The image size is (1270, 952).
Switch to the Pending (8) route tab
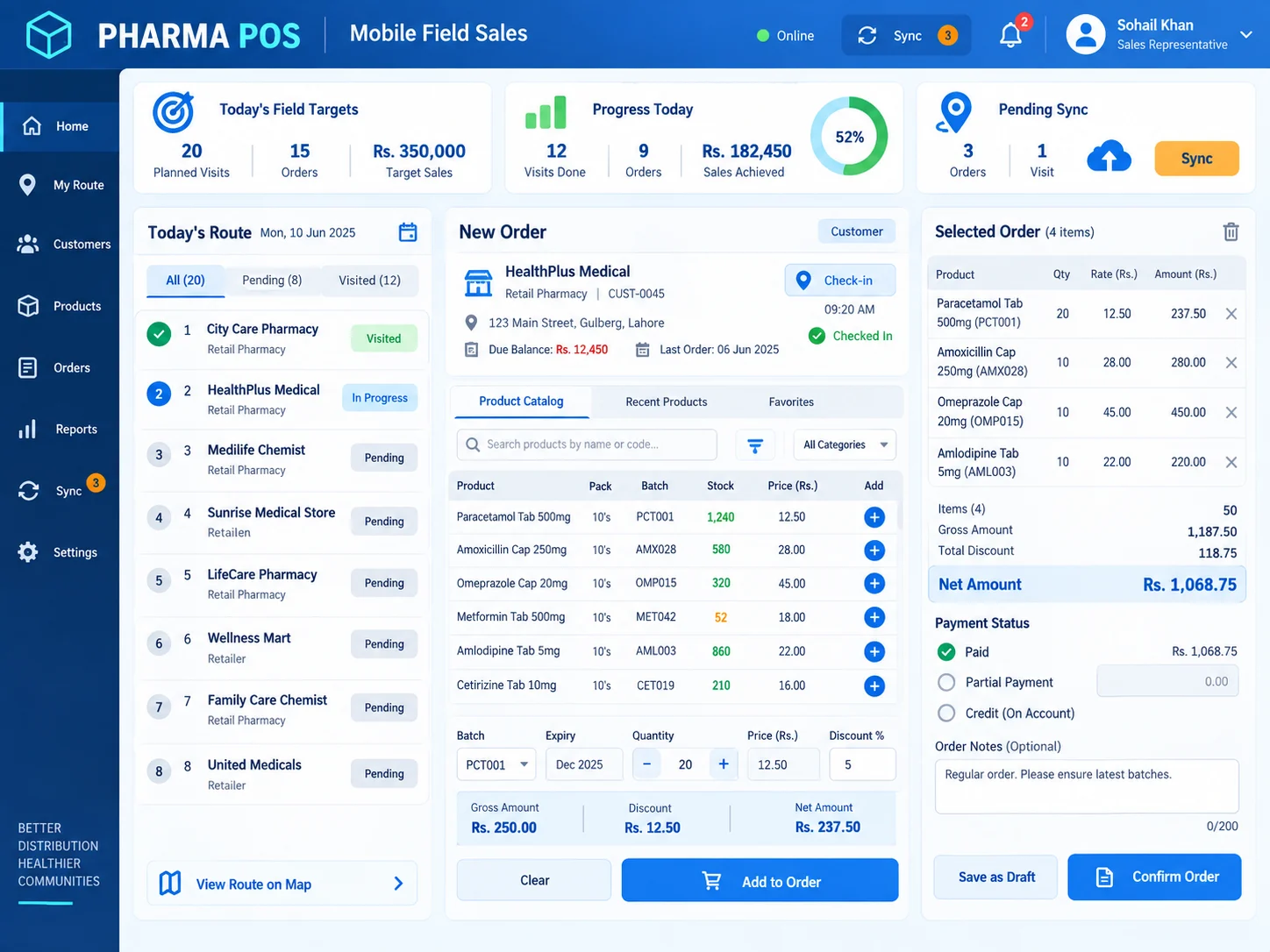point(272,281)
